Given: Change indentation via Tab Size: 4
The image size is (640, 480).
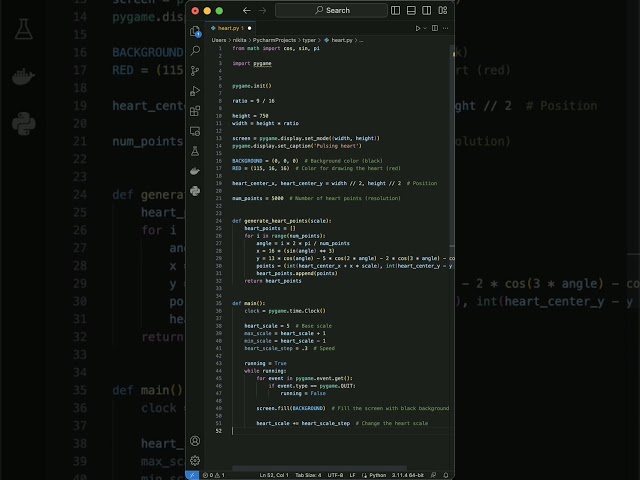Looking at the screenshot, I should 308,475.
